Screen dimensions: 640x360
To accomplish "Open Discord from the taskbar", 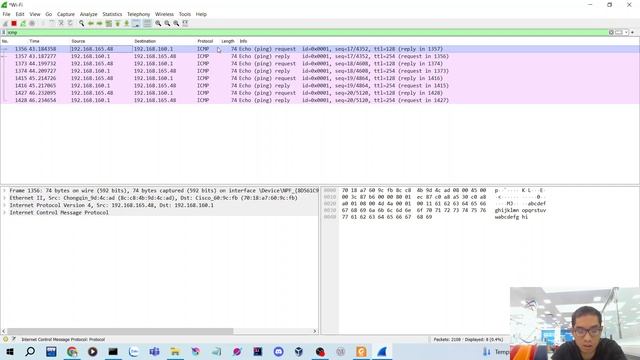I will tap(278, 351).
